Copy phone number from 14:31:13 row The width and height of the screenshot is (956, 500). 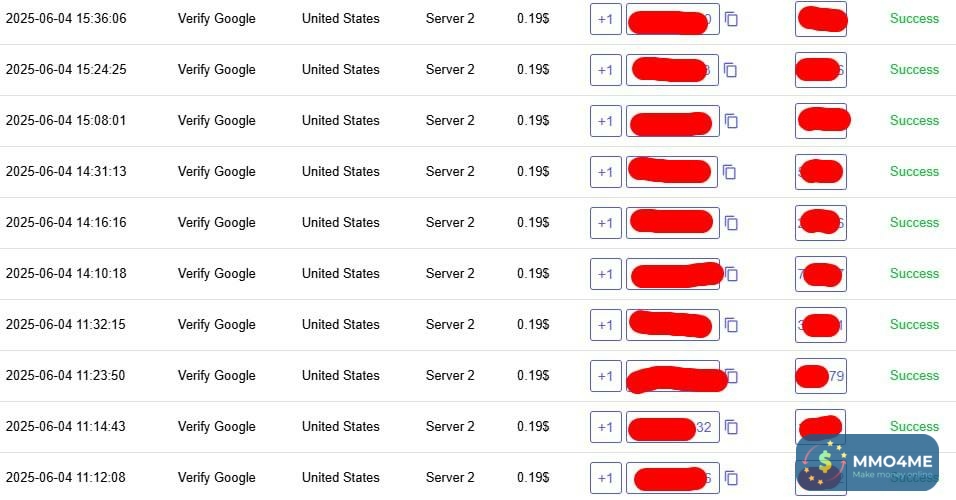tap(730, 172)
